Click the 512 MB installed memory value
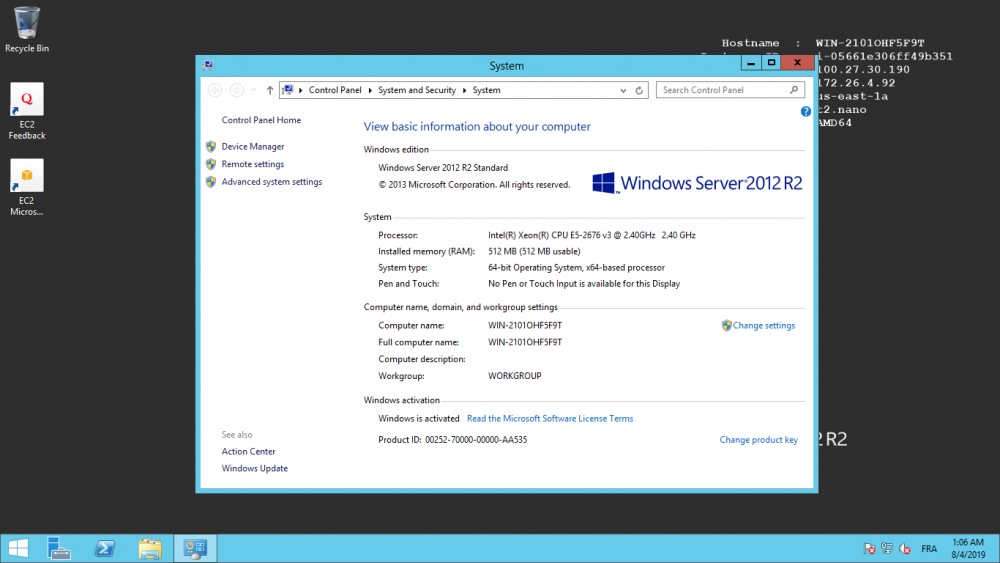1000x563 pixels. [x=534, y=252]
